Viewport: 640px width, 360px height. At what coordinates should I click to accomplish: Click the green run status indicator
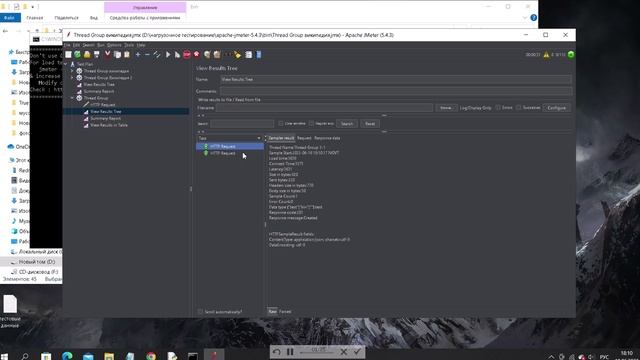tap(571, 55)
